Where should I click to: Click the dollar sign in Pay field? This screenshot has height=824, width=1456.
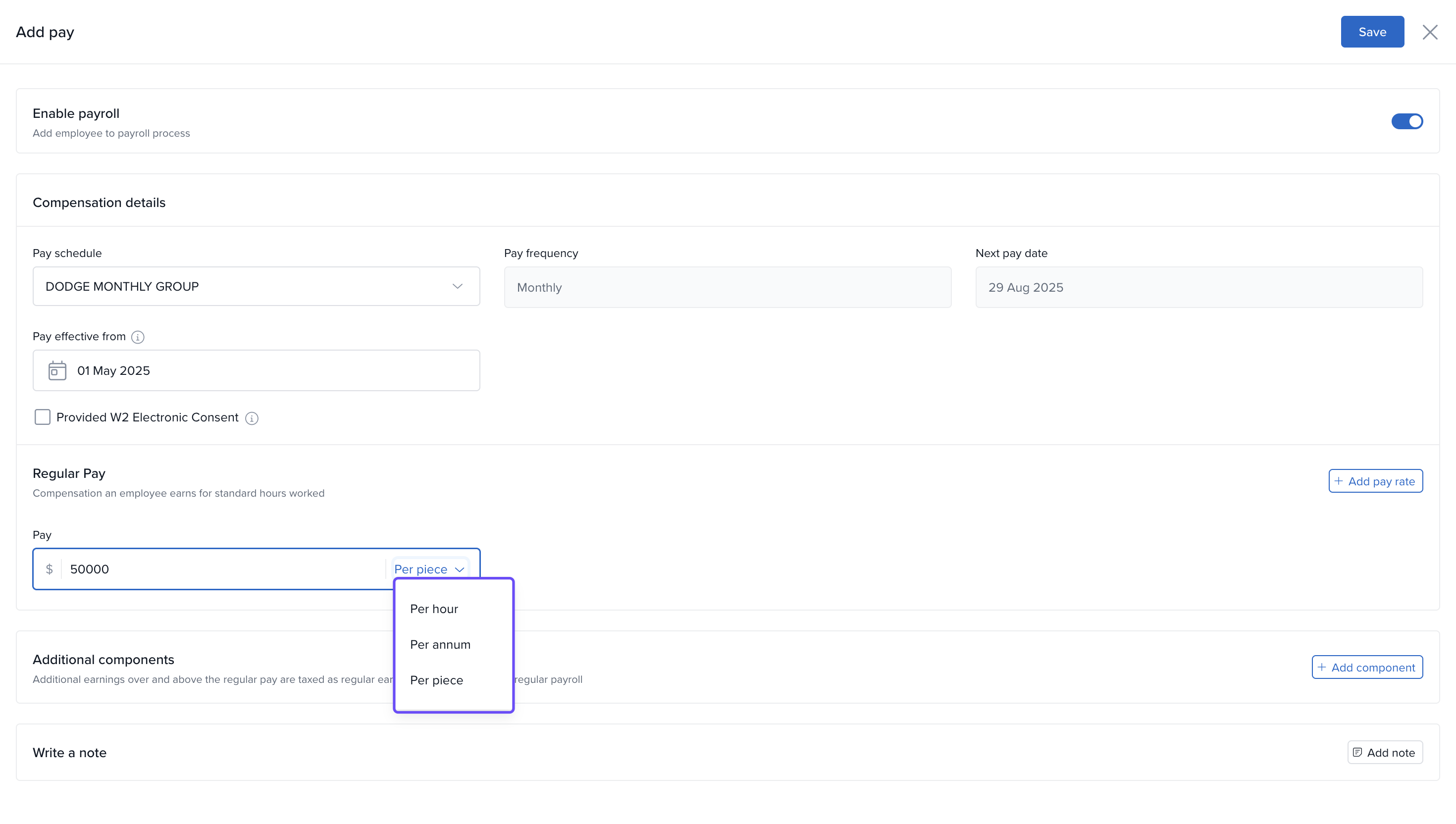[x=49, y=569]
